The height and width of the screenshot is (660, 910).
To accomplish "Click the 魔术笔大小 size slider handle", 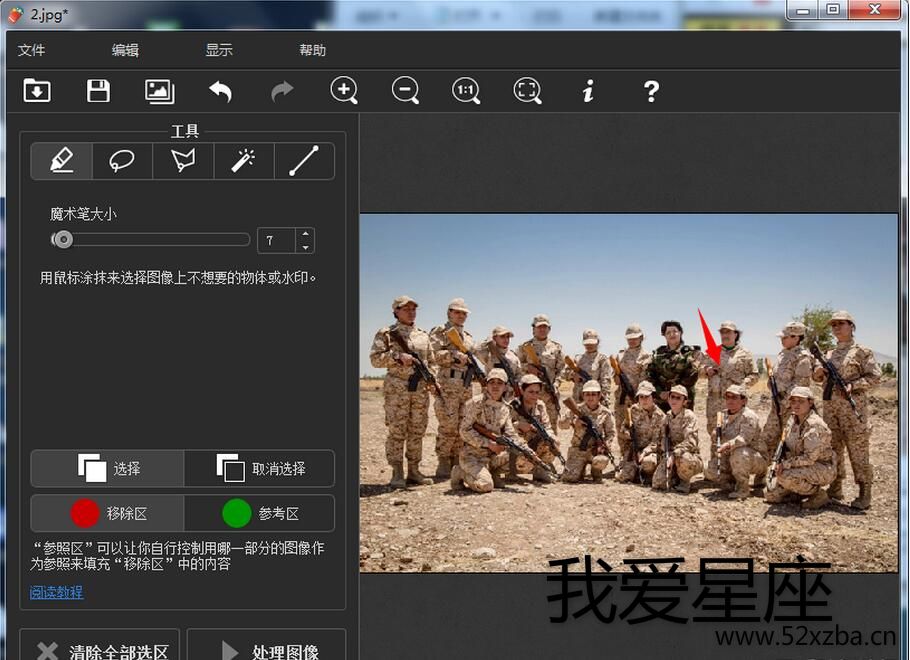I will (63, 240).
